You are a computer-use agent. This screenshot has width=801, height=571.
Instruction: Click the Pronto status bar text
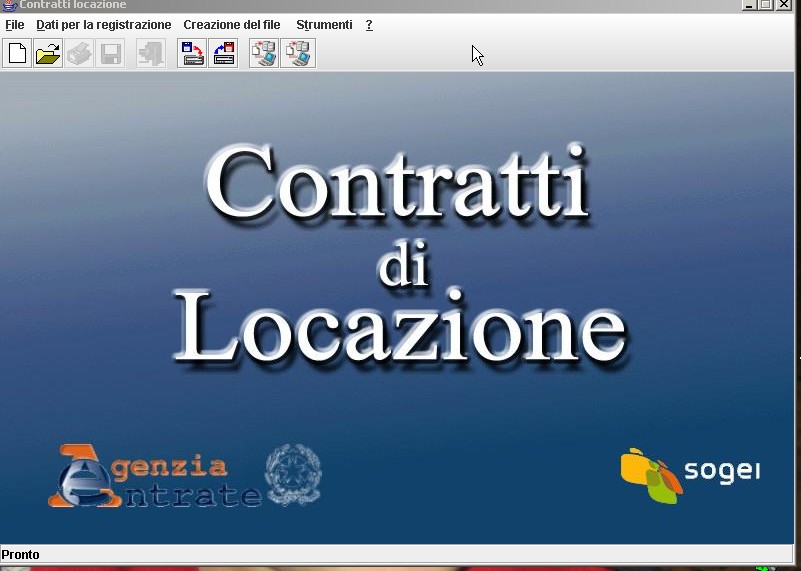click(20, 554)
